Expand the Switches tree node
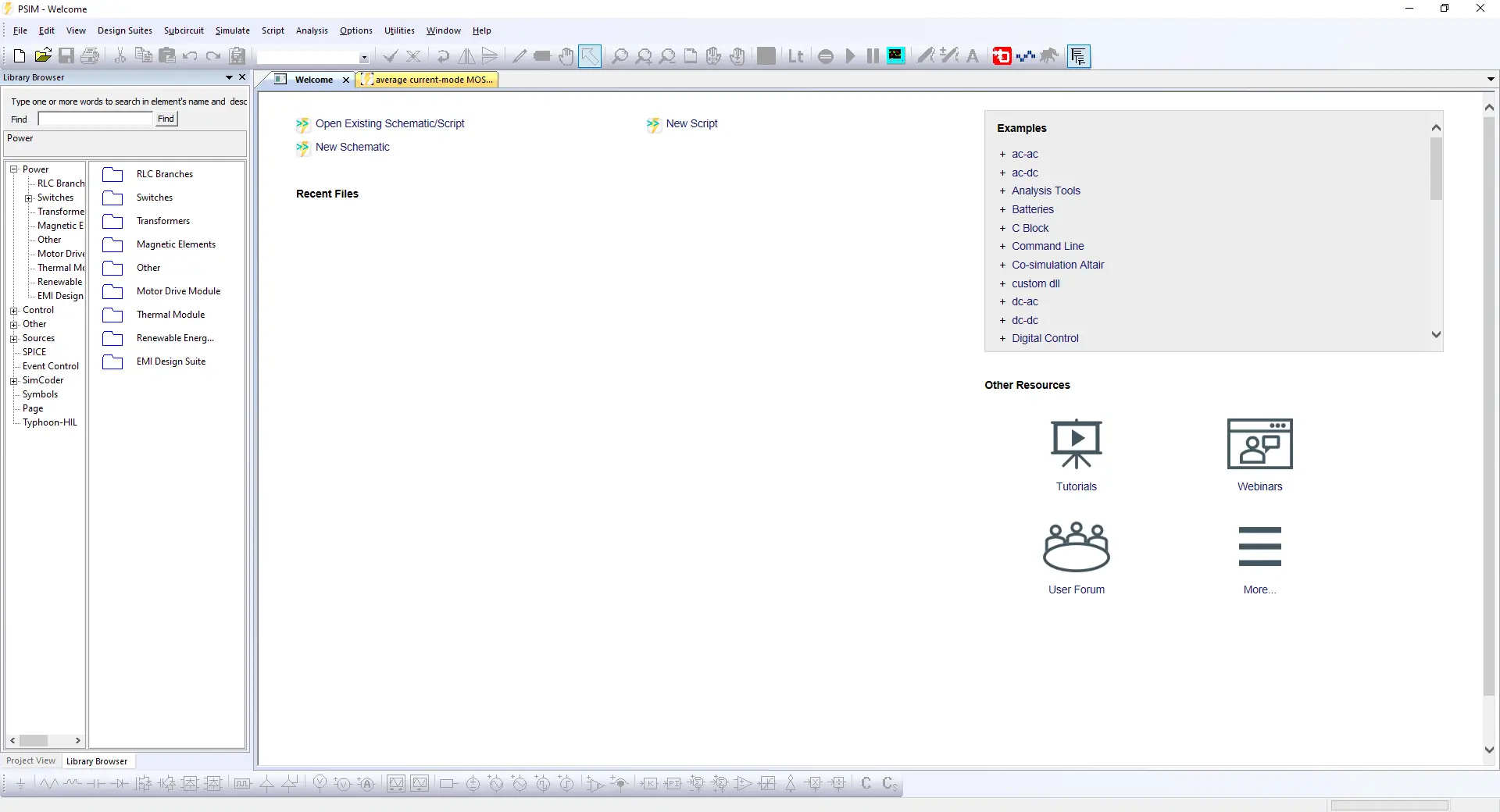This screenshot has width=1500, height=812. pos(29,198)
